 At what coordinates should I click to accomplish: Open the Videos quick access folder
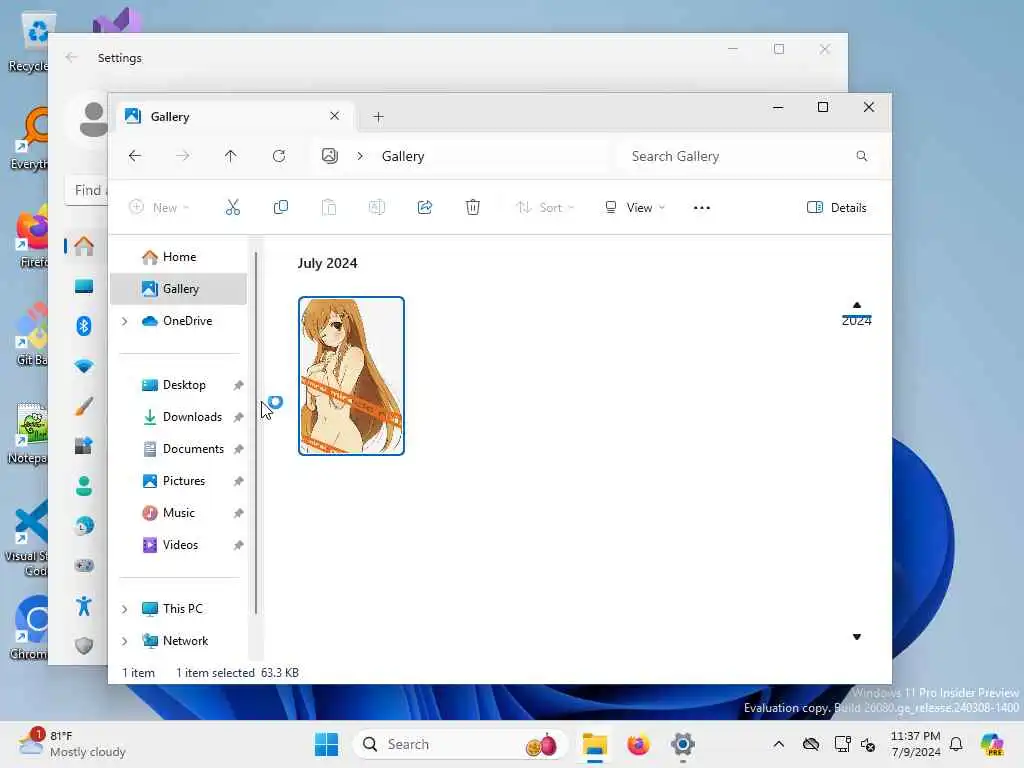pos(178,545)
